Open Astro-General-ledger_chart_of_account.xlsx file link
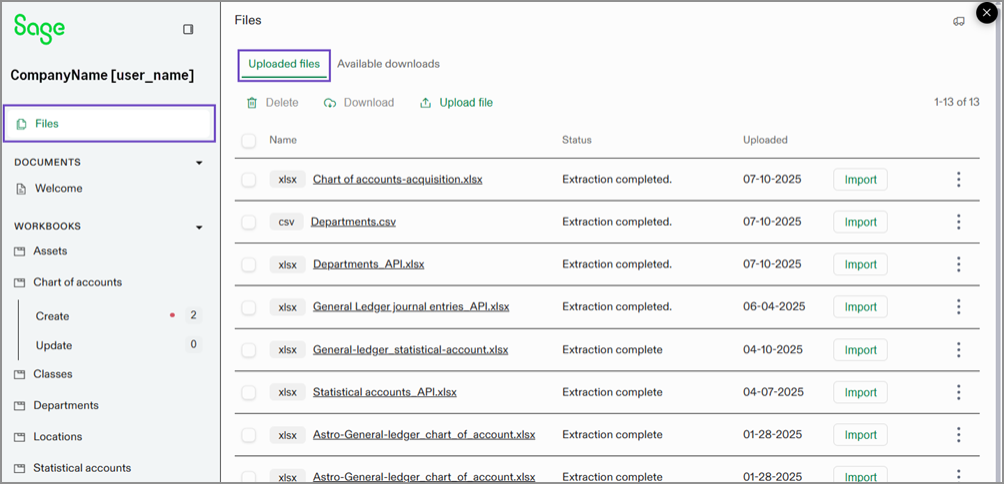This screenshot has width=1004, height=484. click(424, 435)
